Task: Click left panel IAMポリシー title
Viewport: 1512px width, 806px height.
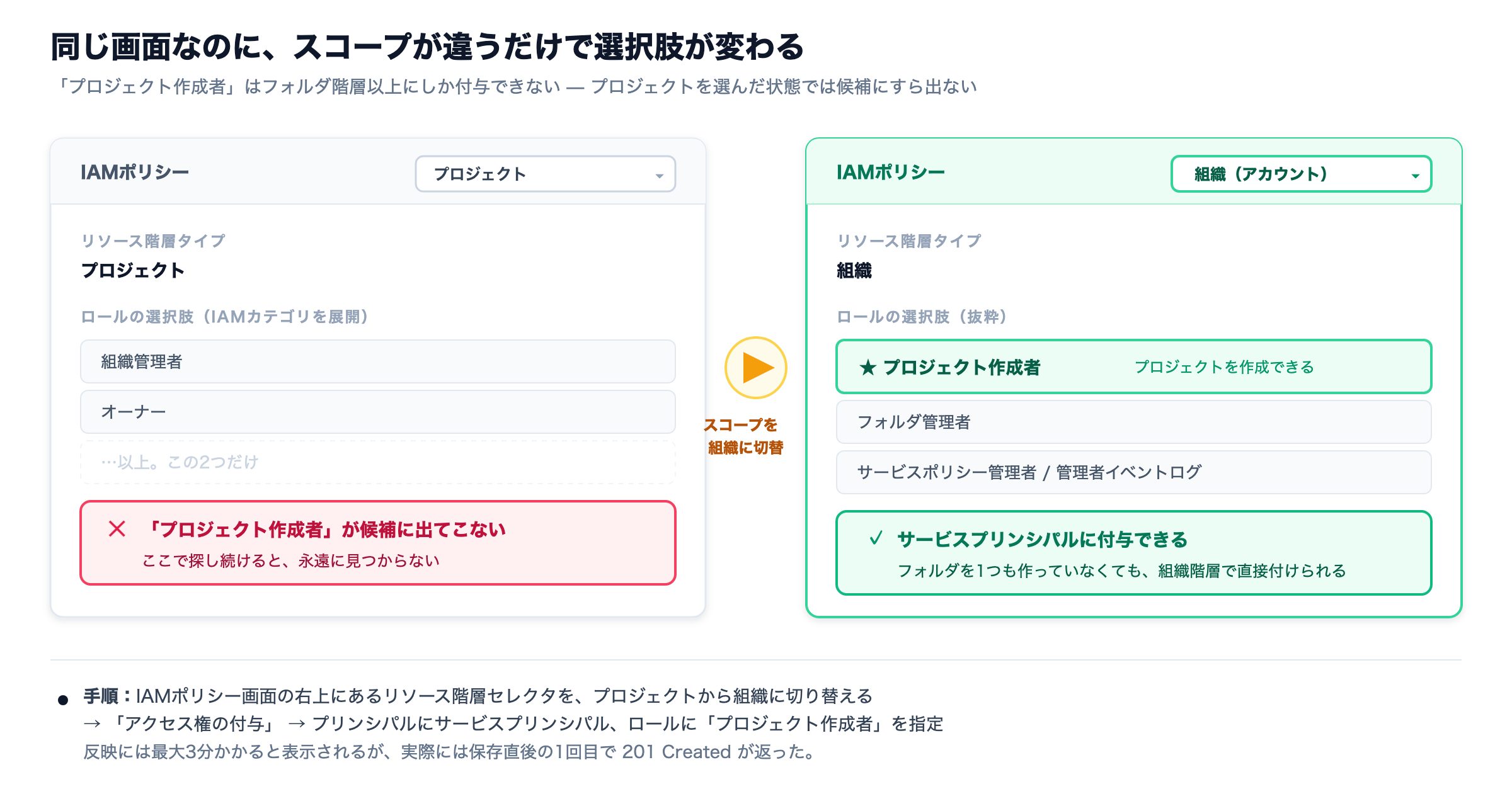Action: point(135,173)
